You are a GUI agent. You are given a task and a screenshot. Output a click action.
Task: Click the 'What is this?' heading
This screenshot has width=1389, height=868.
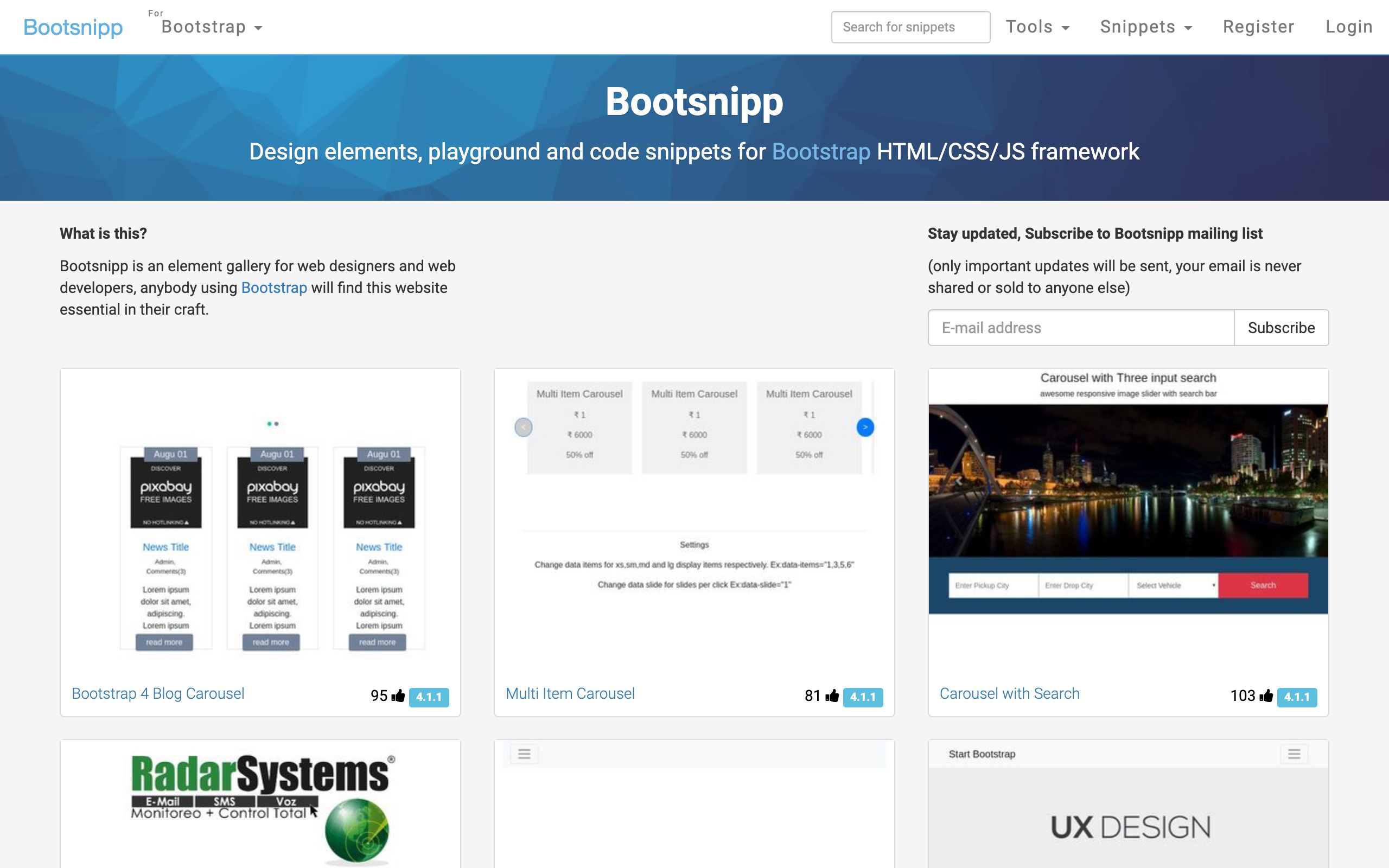pos(103,234)
